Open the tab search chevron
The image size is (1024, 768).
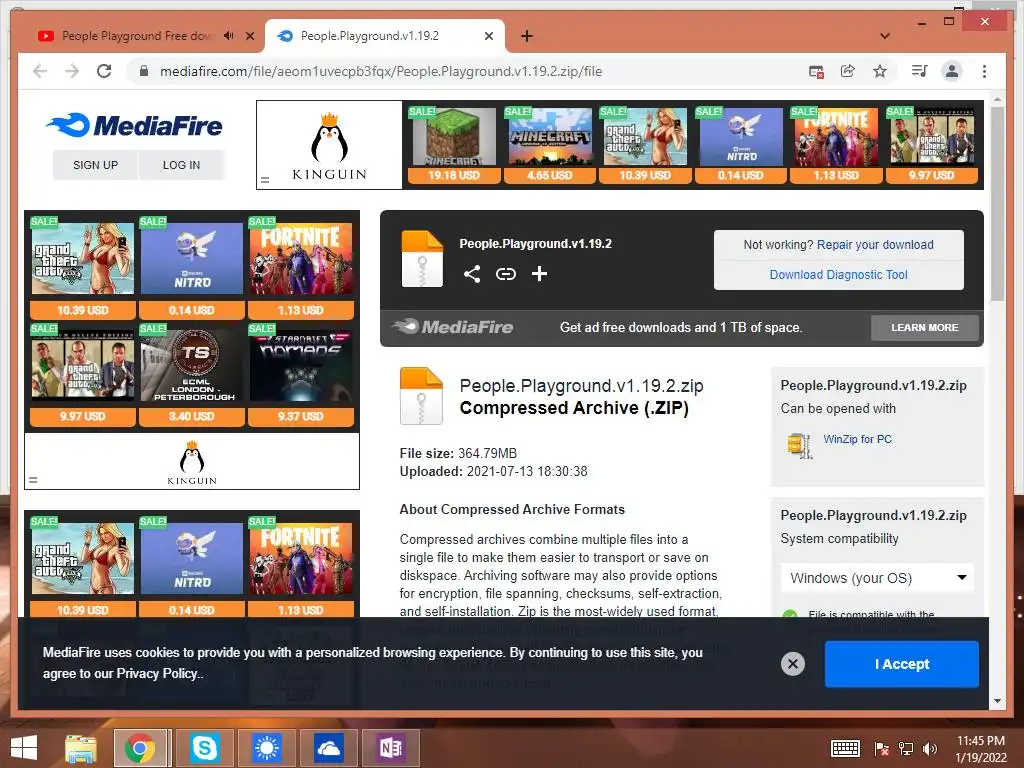pos(885,36)
